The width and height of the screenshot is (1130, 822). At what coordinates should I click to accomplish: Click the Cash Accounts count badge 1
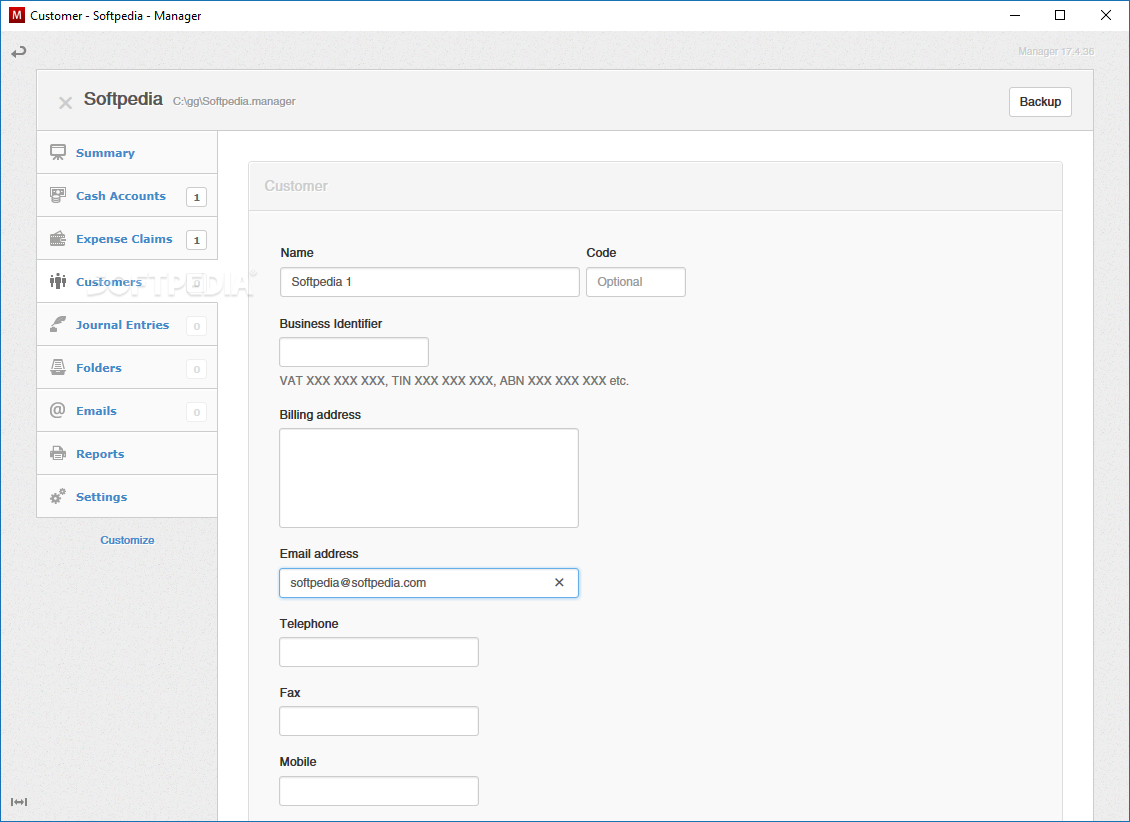click(196, 197)
